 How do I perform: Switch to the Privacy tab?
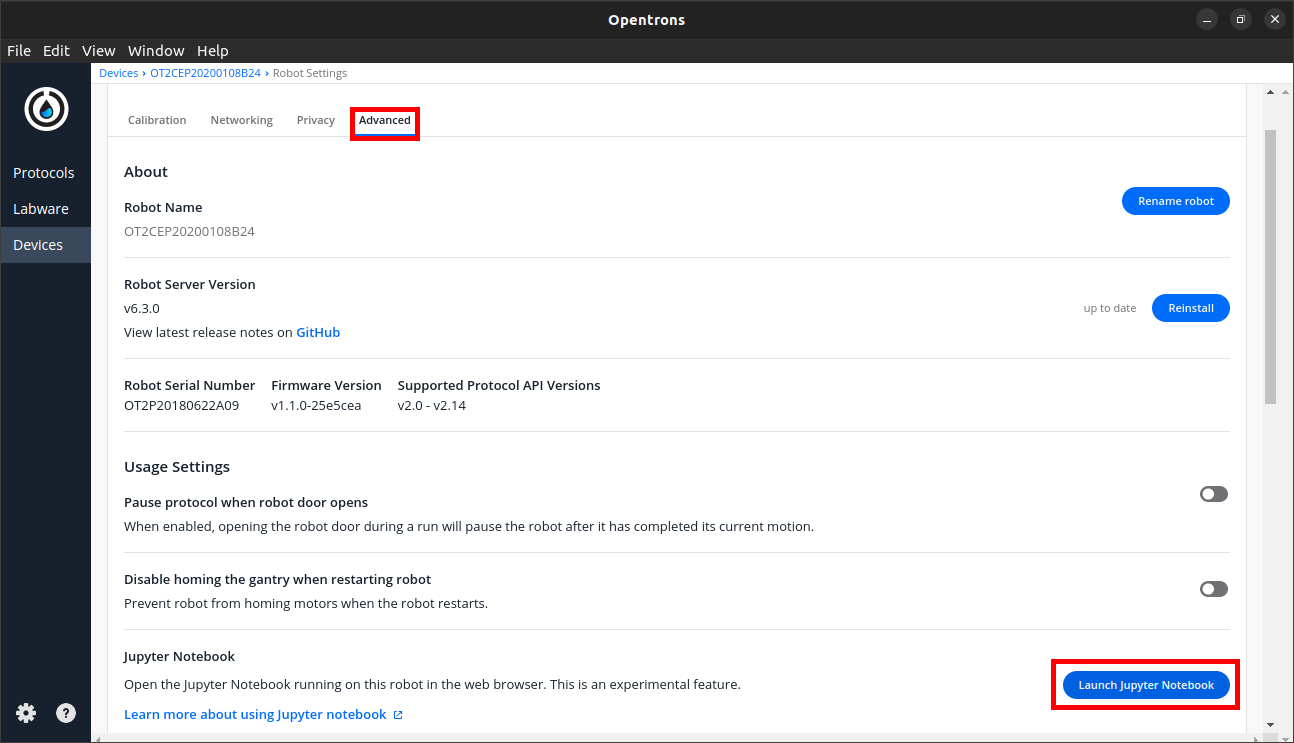[315, 119]
